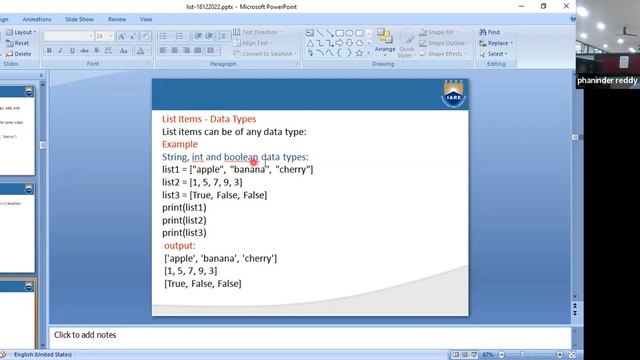Open the Select dropdown in Editing
This screenshot has height=360, width=640.
493,53
